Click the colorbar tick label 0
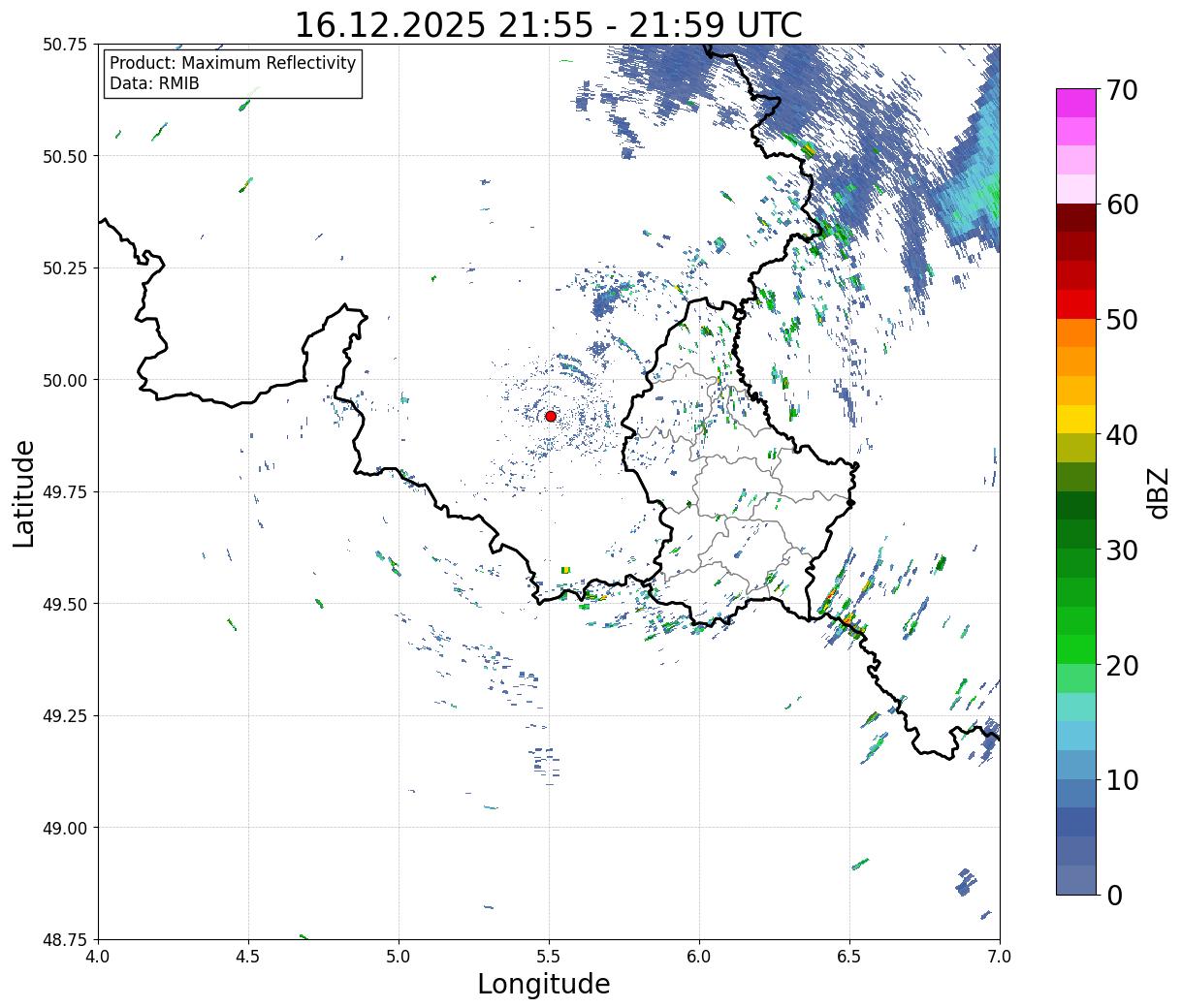The height and width of the screenshot is (1008, 1182). [1114, 896]
